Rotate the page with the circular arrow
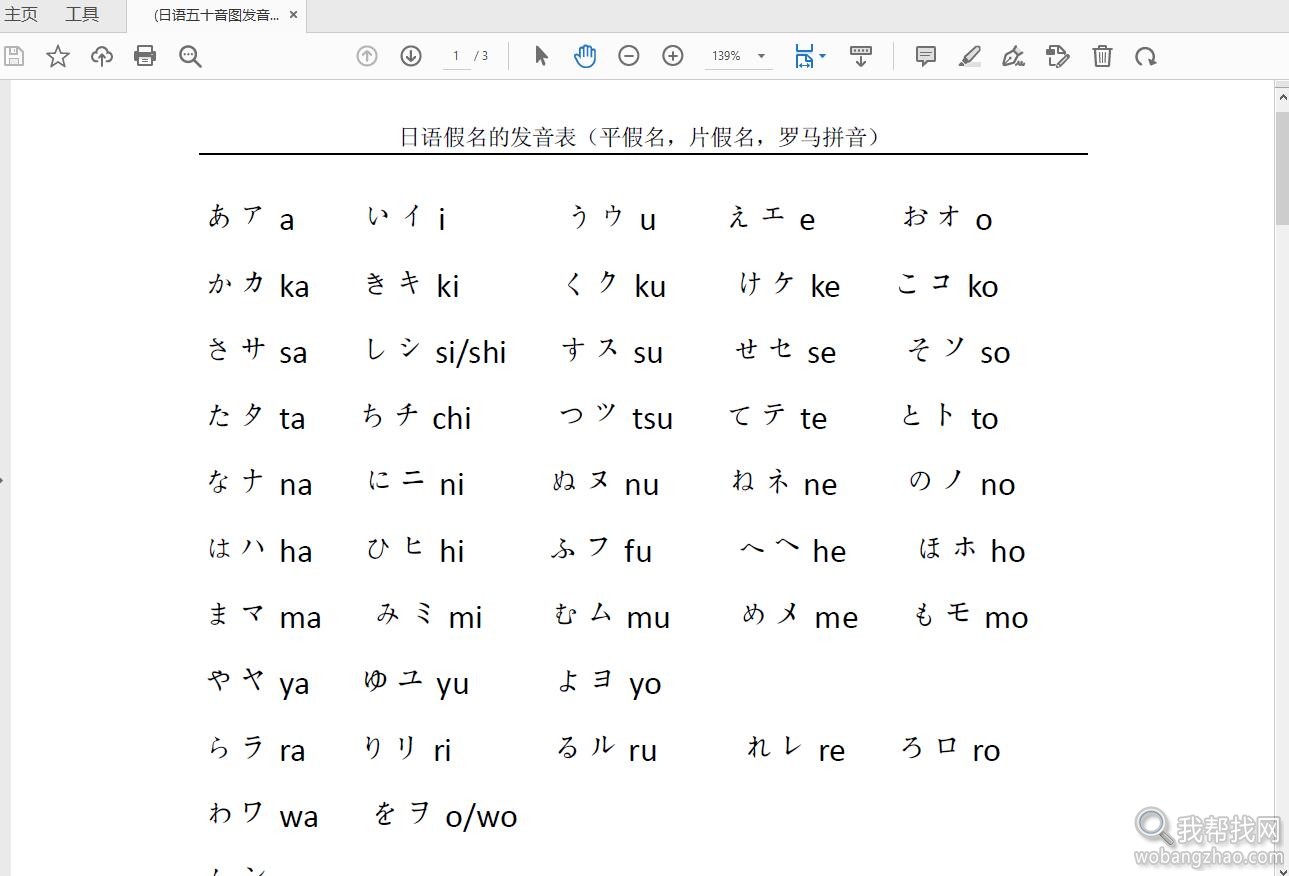1289x876 pixels. tap(1146, 57)
